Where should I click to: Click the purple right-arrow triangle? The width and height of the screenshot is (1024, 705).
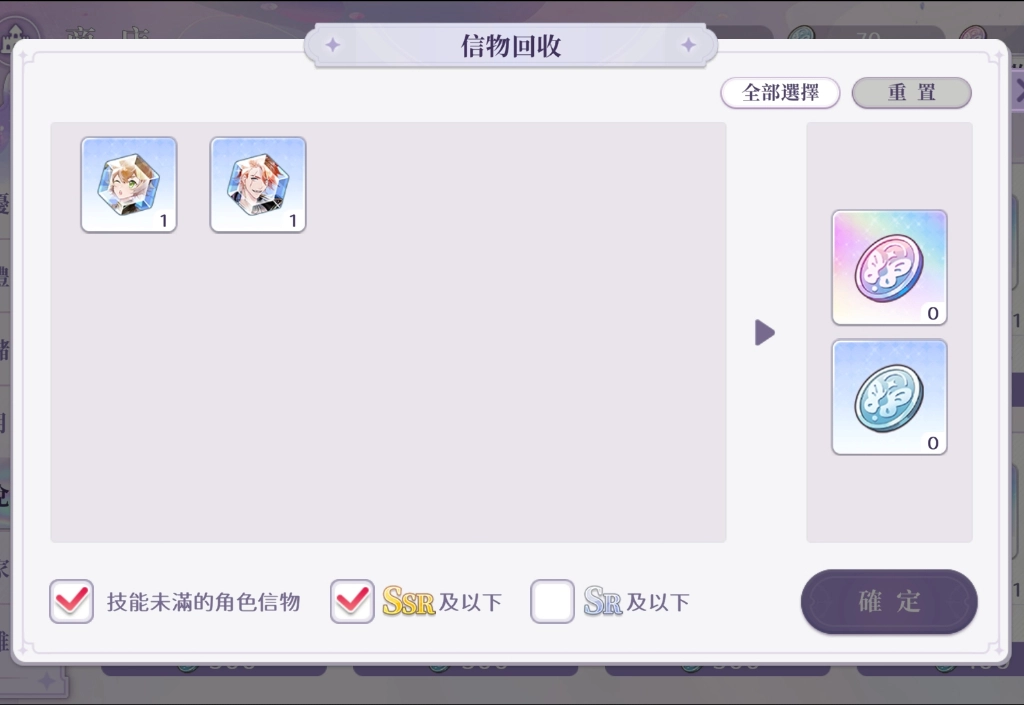[765, 333]
